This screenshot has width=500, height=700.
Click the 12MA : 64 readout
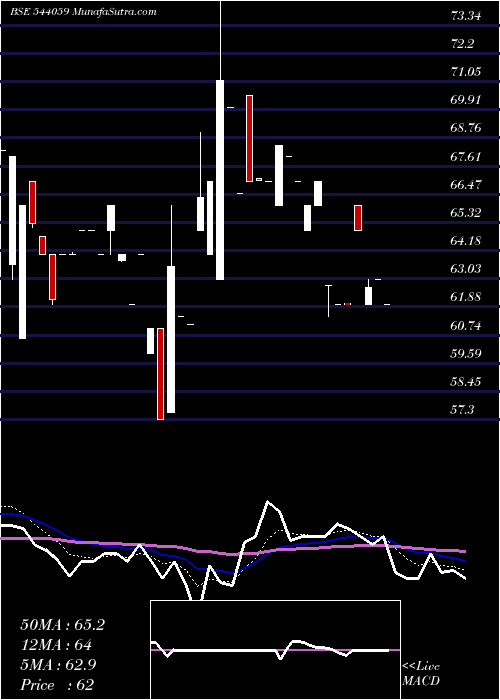coord(56,645)
